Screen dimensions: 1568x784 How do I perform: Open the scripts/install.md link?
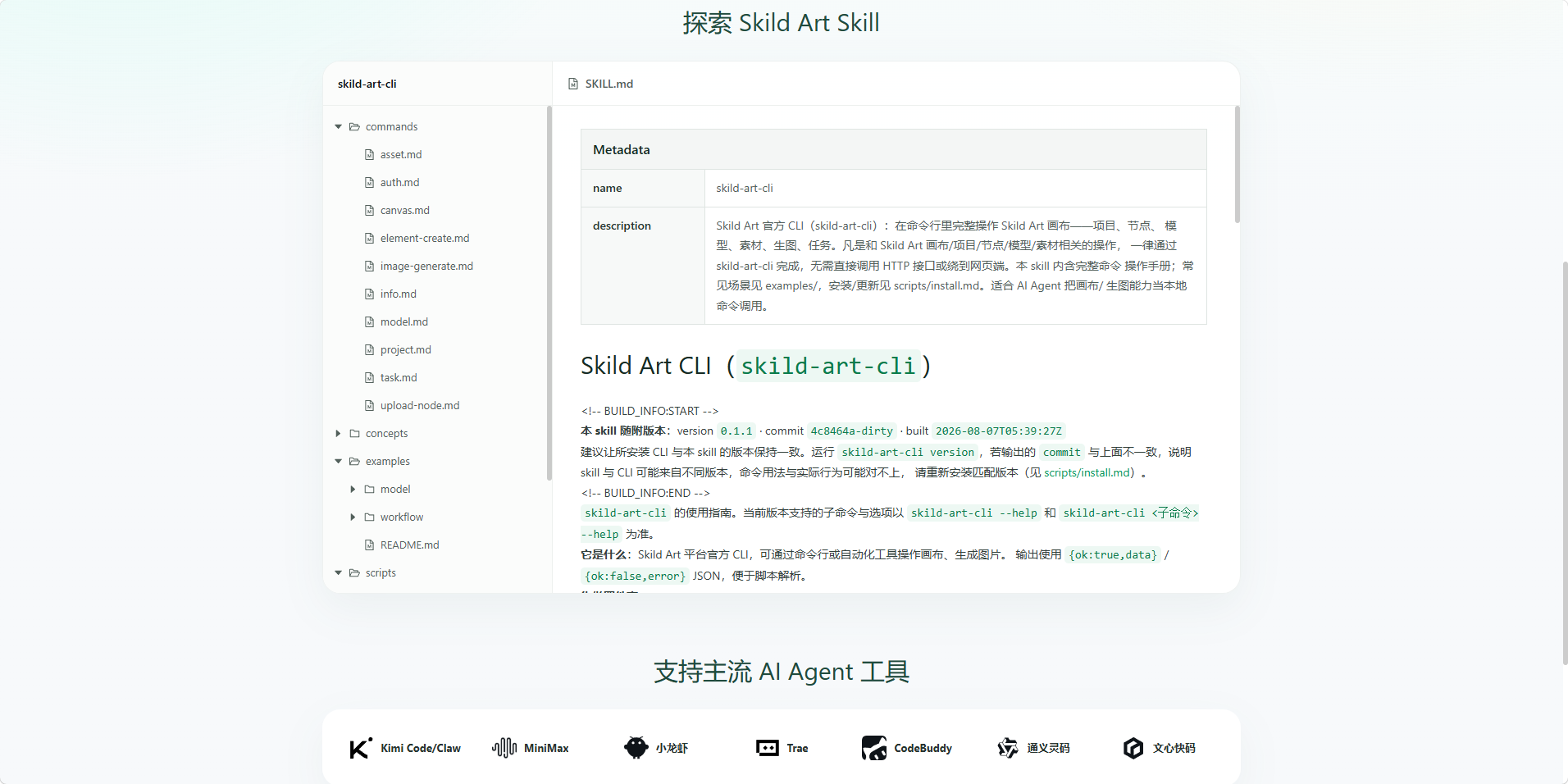pyautogui.click(x=1087, y=472)
